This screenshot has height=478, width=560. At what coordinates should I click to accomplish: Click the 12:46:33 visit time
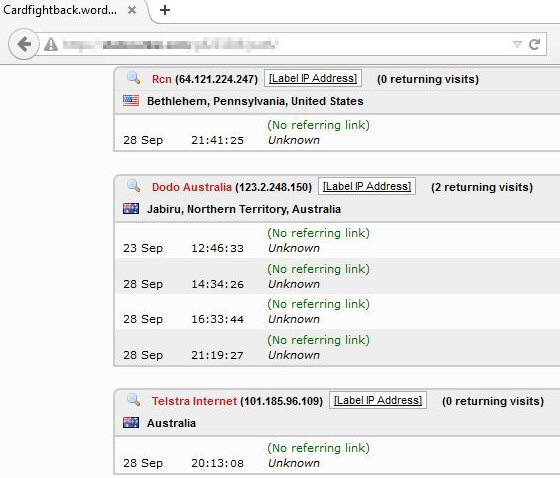pos(218,248)
